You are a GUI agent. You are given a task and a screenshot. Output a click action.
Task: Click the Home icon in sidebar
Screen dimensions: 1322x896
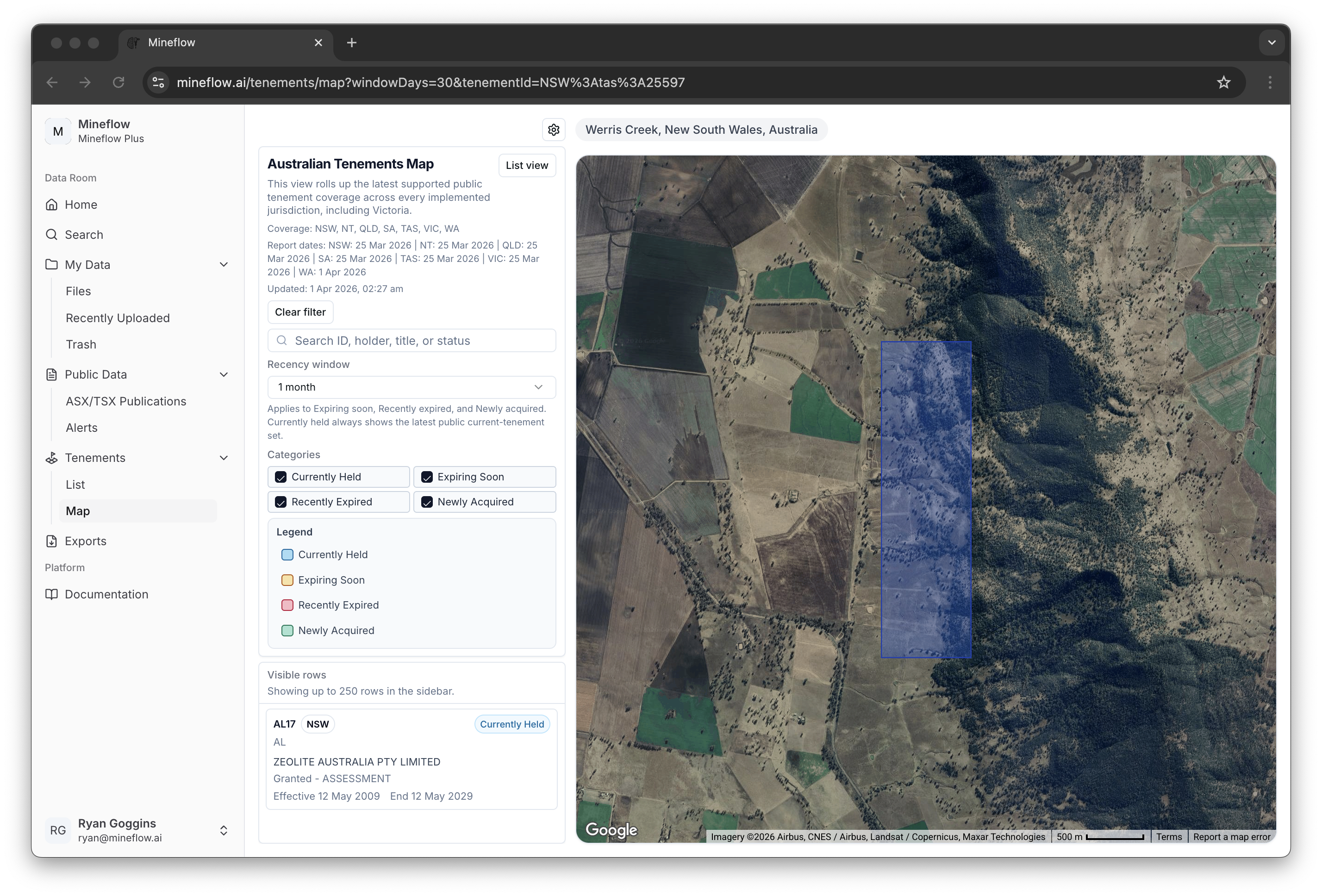(52, 205)
